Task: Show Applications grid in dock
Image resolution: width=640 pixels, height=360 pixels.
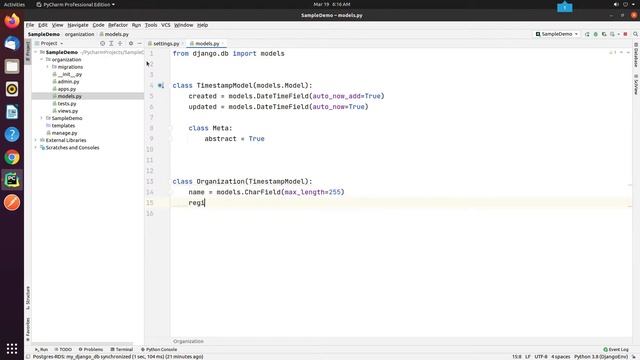Action: point(12,348)
